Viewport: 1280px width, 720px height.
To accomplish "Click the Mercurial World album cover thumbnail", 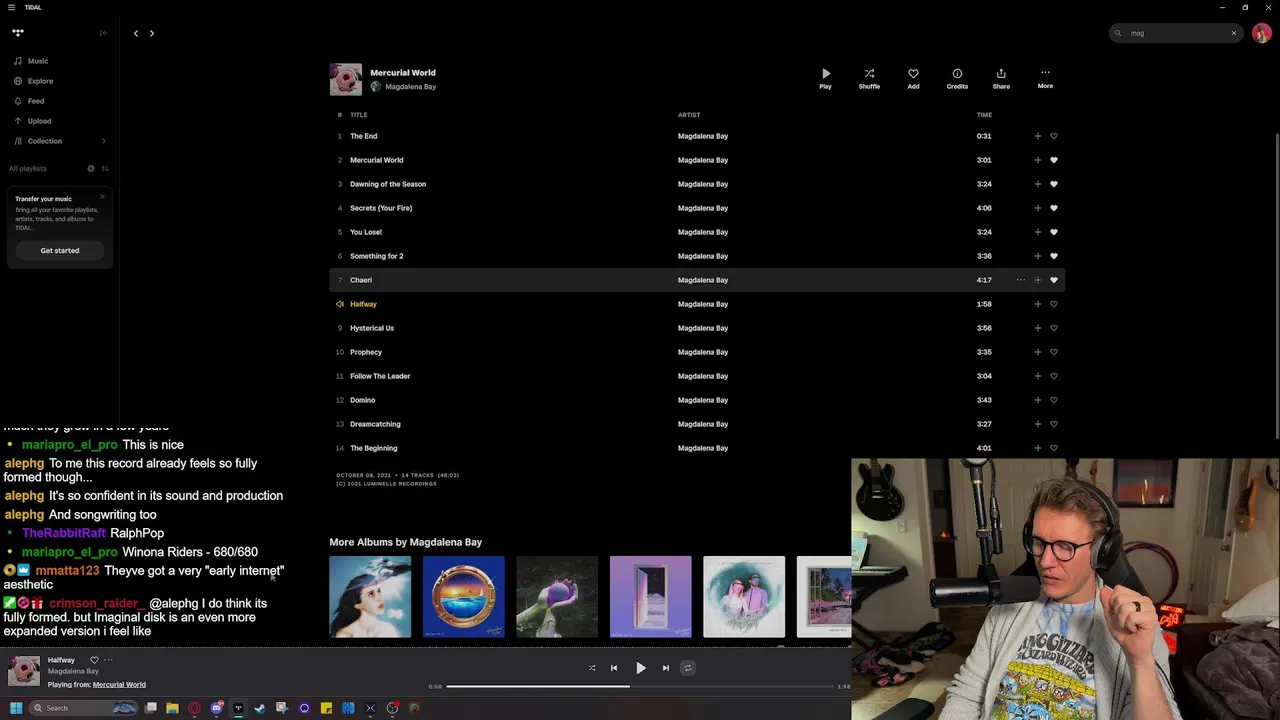I will [x=346, y=79].
